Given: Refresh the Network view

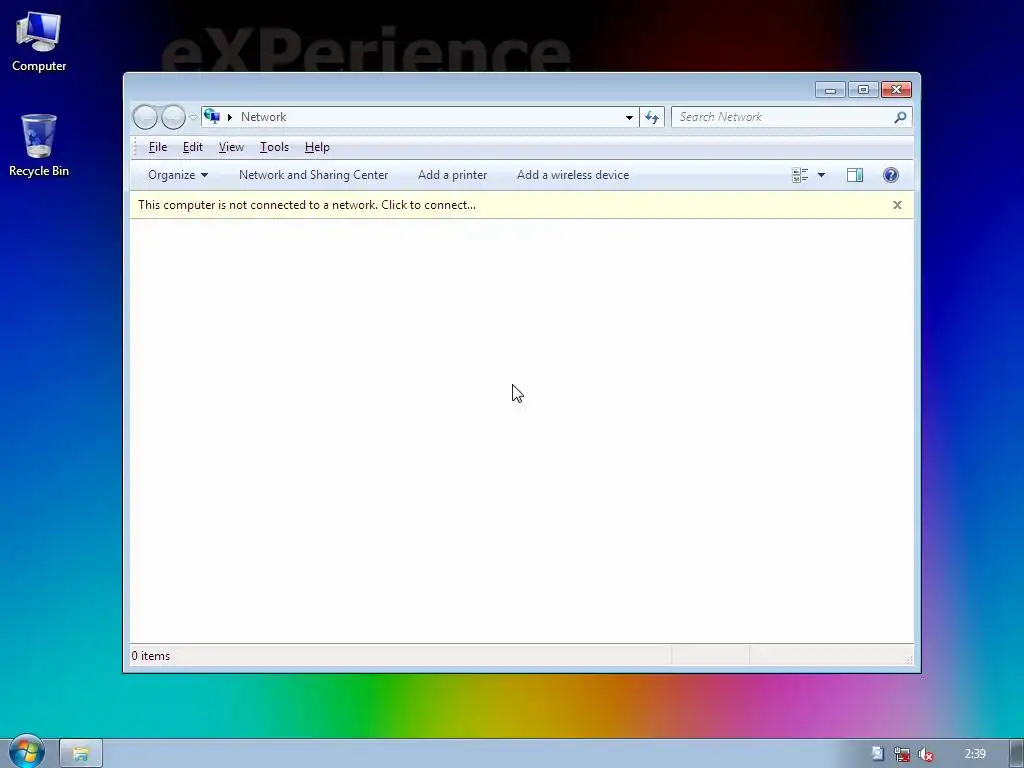Looking at the screenshot, I should click(x=652, y=118).
